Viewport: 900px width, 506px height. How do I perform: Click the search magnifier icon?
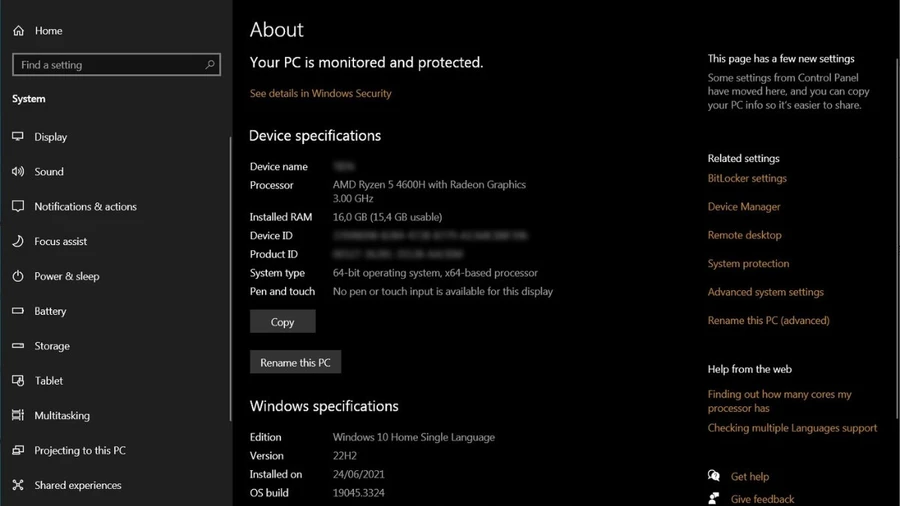[x=210, y=65]
